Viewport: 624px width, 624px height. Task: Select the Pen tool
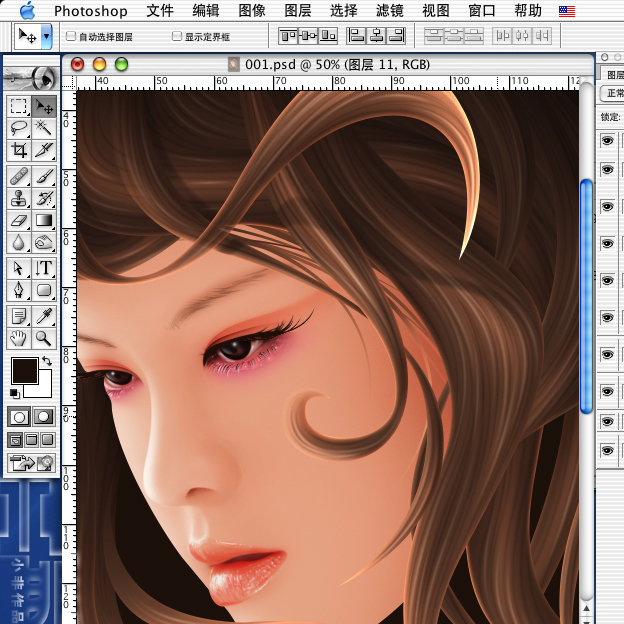point(18,290)
